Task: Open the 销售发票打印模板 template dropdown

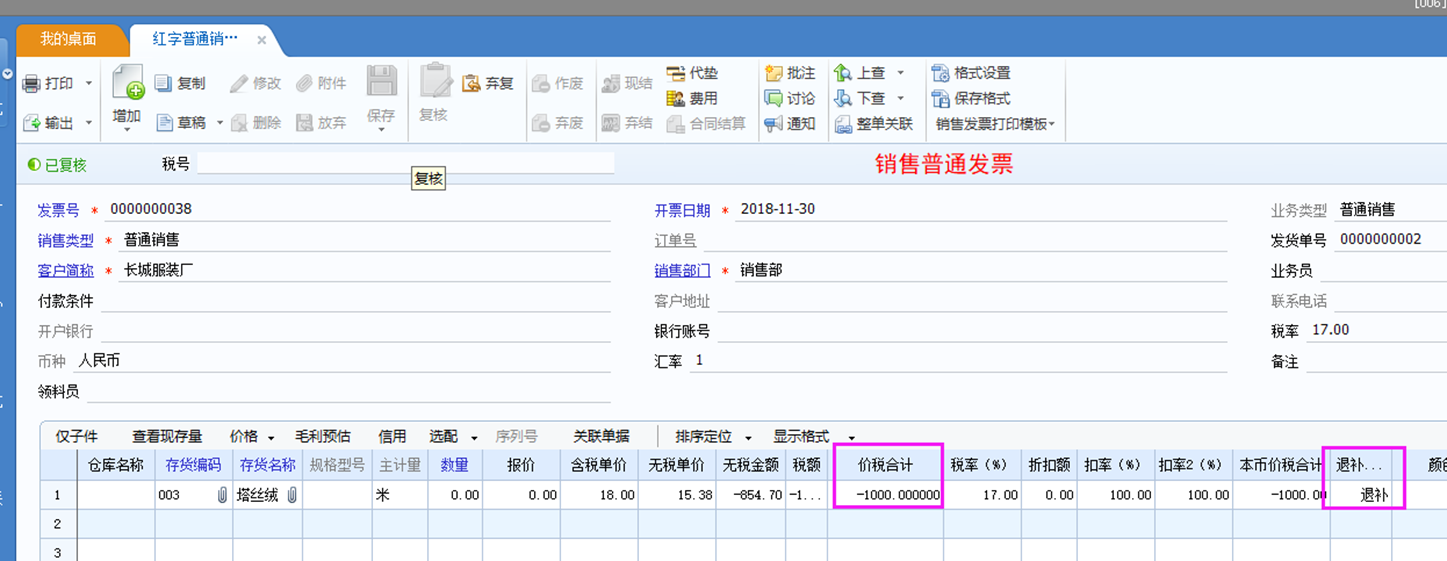Action: (996, 124)
